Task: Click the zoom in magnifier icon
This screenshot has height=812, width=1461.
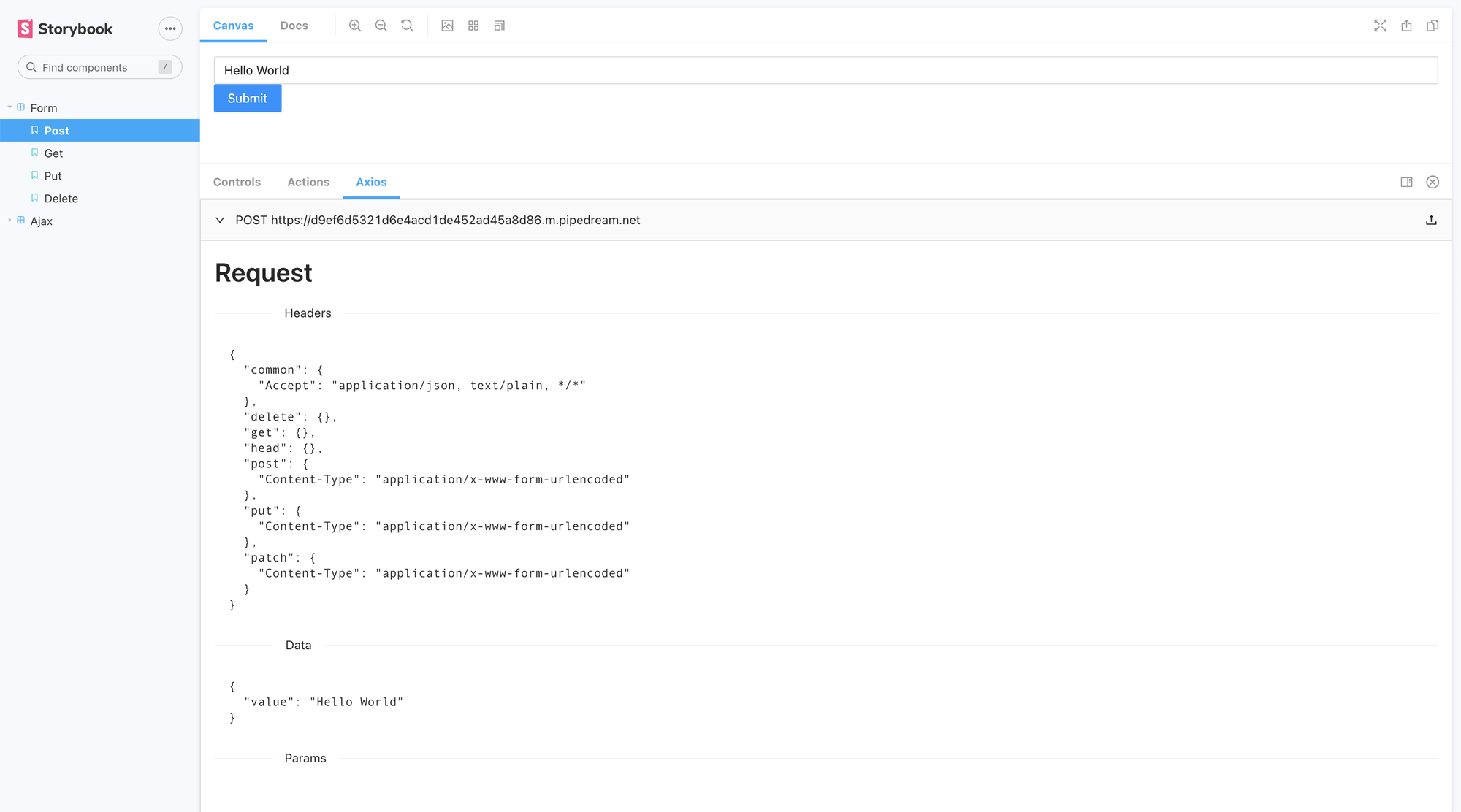Action: [355, 26]
